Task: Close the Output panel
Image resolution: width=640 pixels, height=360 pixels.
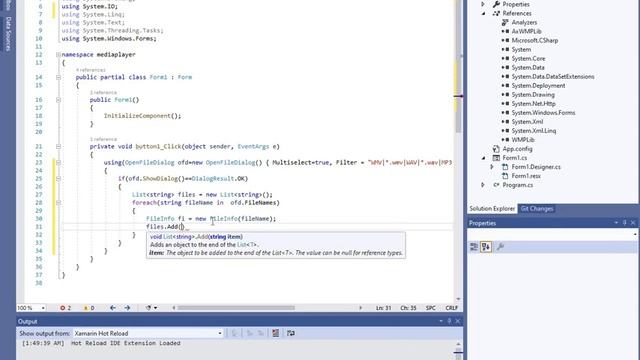Action: tap(458, 321)
